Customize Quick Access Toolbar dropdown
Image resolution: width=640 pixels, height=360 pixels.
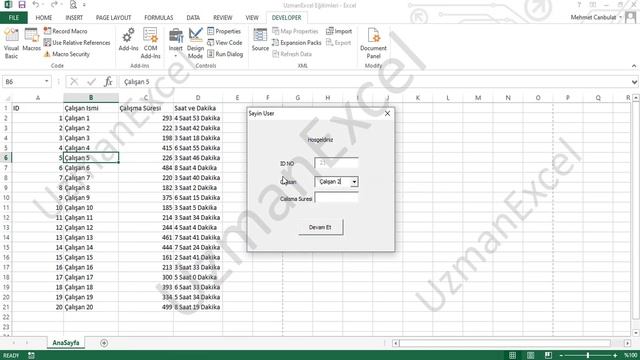tap(84, 5)
